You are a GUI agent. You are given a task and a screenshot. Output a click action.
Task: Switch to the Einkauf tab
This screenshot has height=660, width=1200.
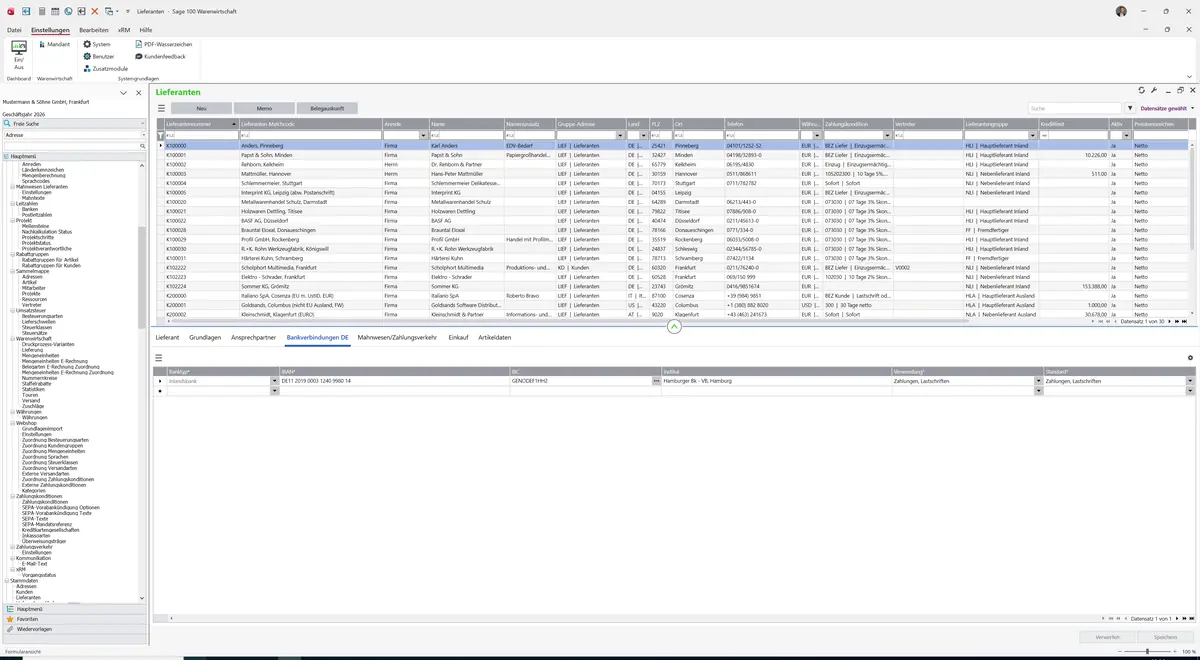pyautogui.click(x=458, y=338)
